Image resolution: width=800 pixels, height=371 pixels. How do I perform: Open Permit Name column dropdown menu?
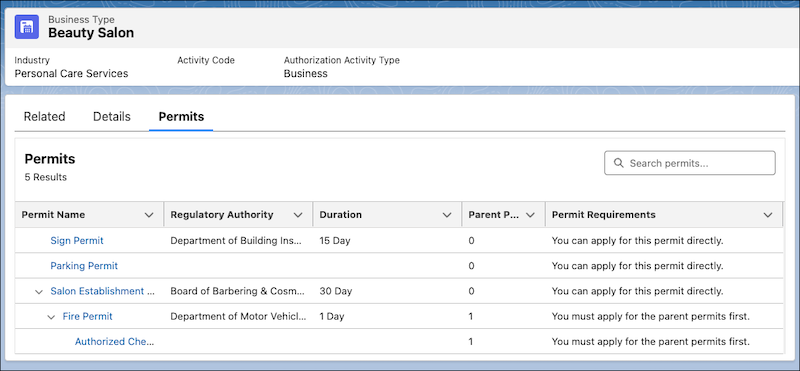click(x=149, y=215)
